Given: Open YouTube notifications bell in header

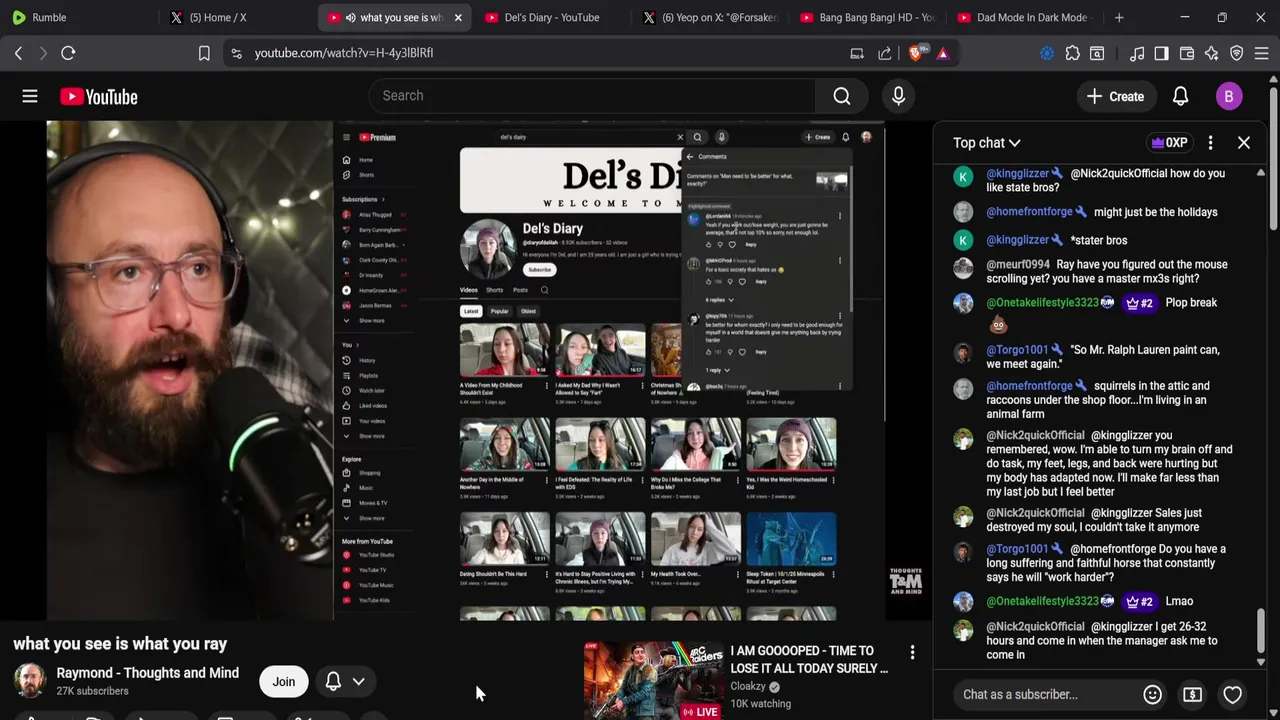Looking at the screenshot, I should 1181,96.
